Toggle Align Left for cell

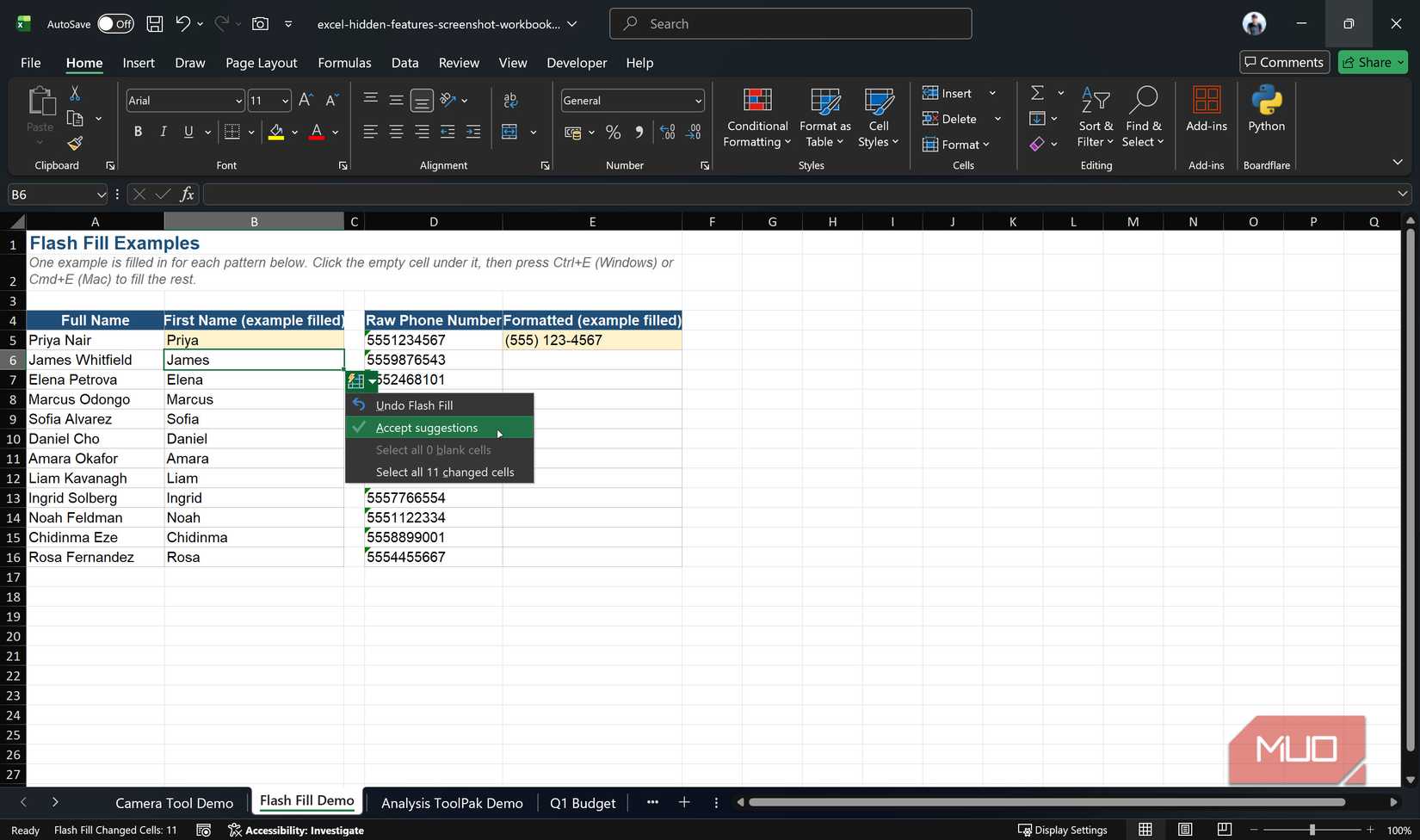point(370,132)
